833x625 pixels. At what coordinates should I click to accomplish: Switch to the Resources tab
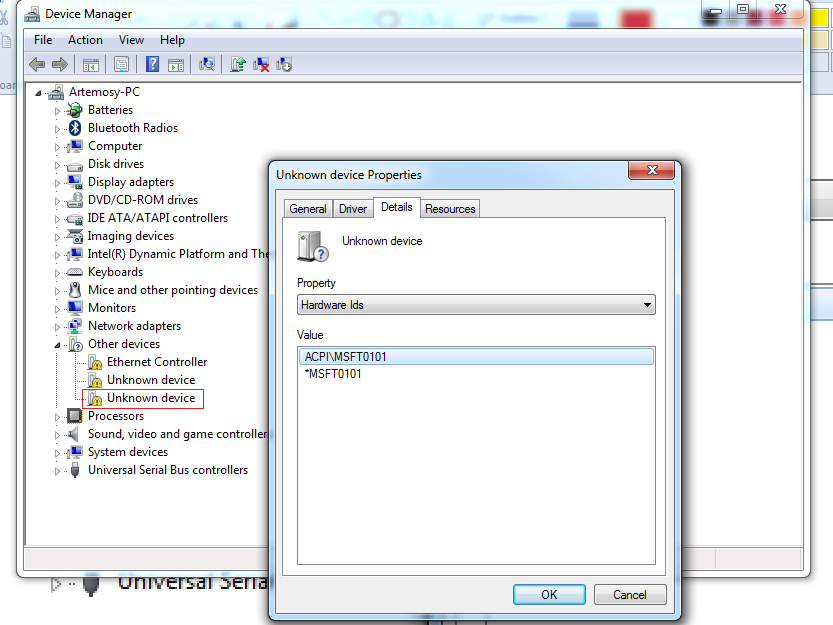click(x=450, y=209)
